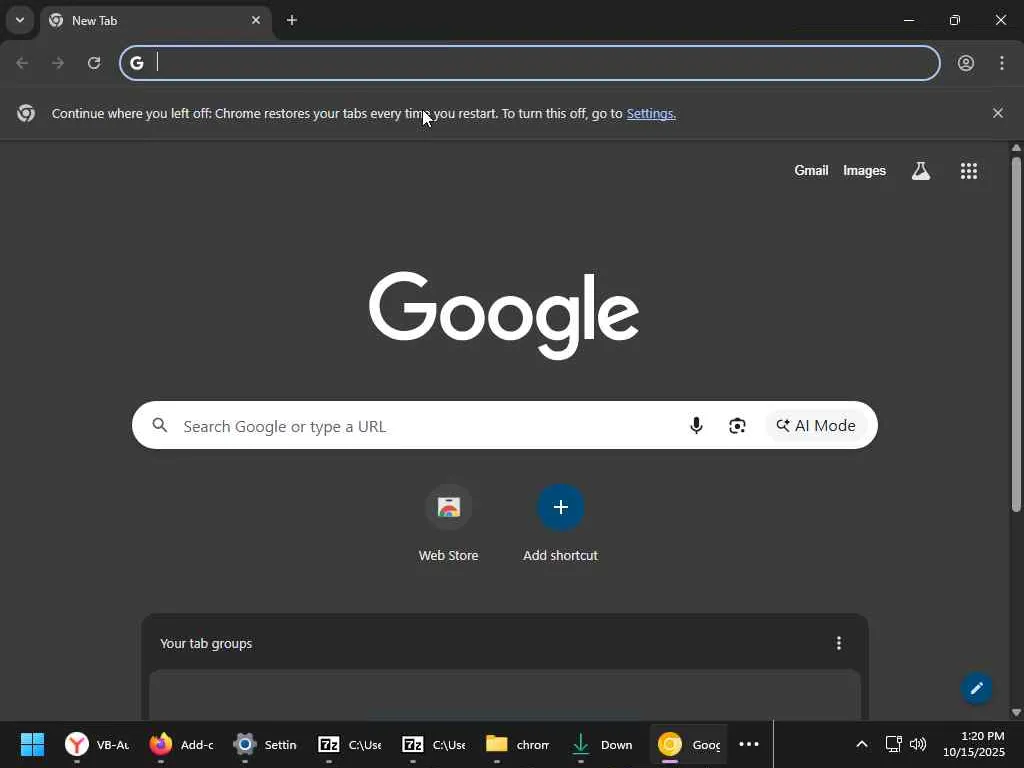Start voice search with microphone

[696, 426]
